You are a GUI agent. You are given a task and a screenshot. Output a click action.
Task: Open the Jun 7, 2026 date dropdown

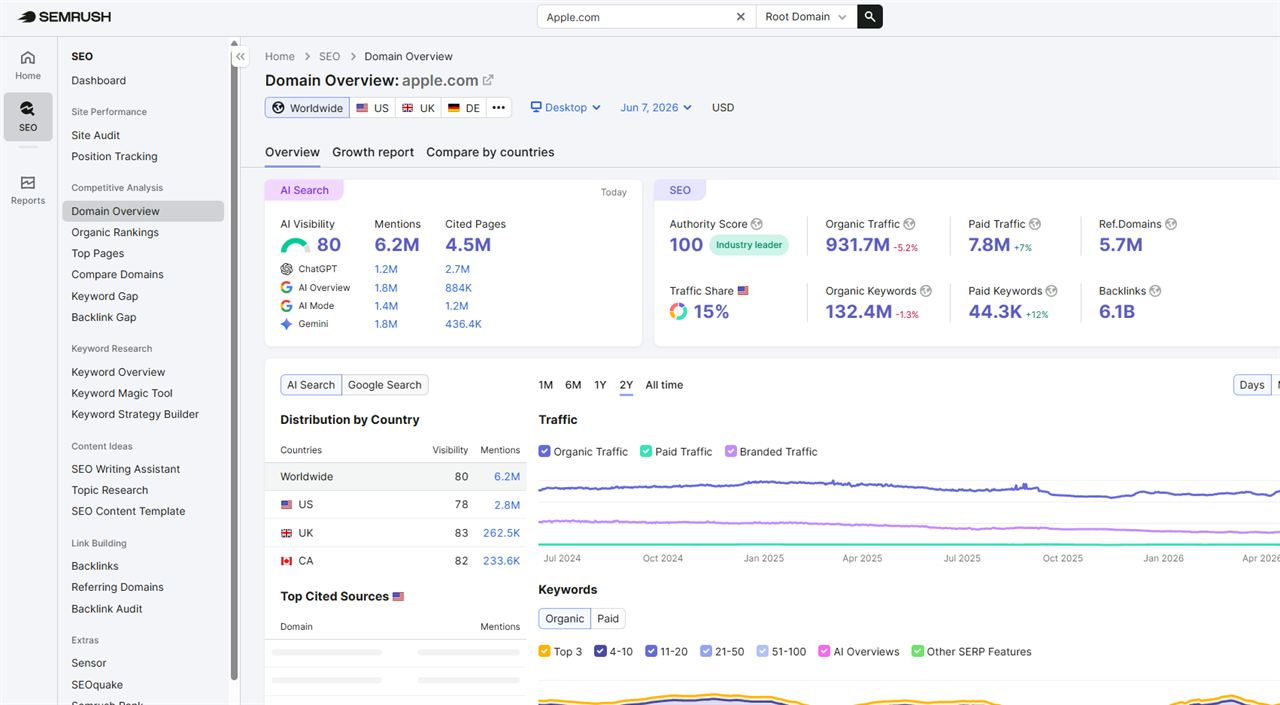tap(656, 108)
